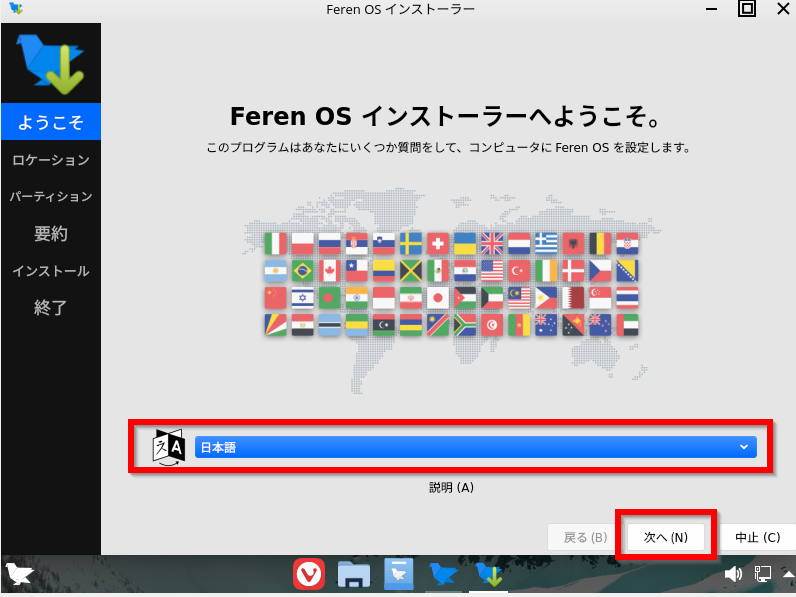Image resolution: width=796 pixels, height=597 pixels.
Task: Click the Canada flag
Action: (329, 271)
